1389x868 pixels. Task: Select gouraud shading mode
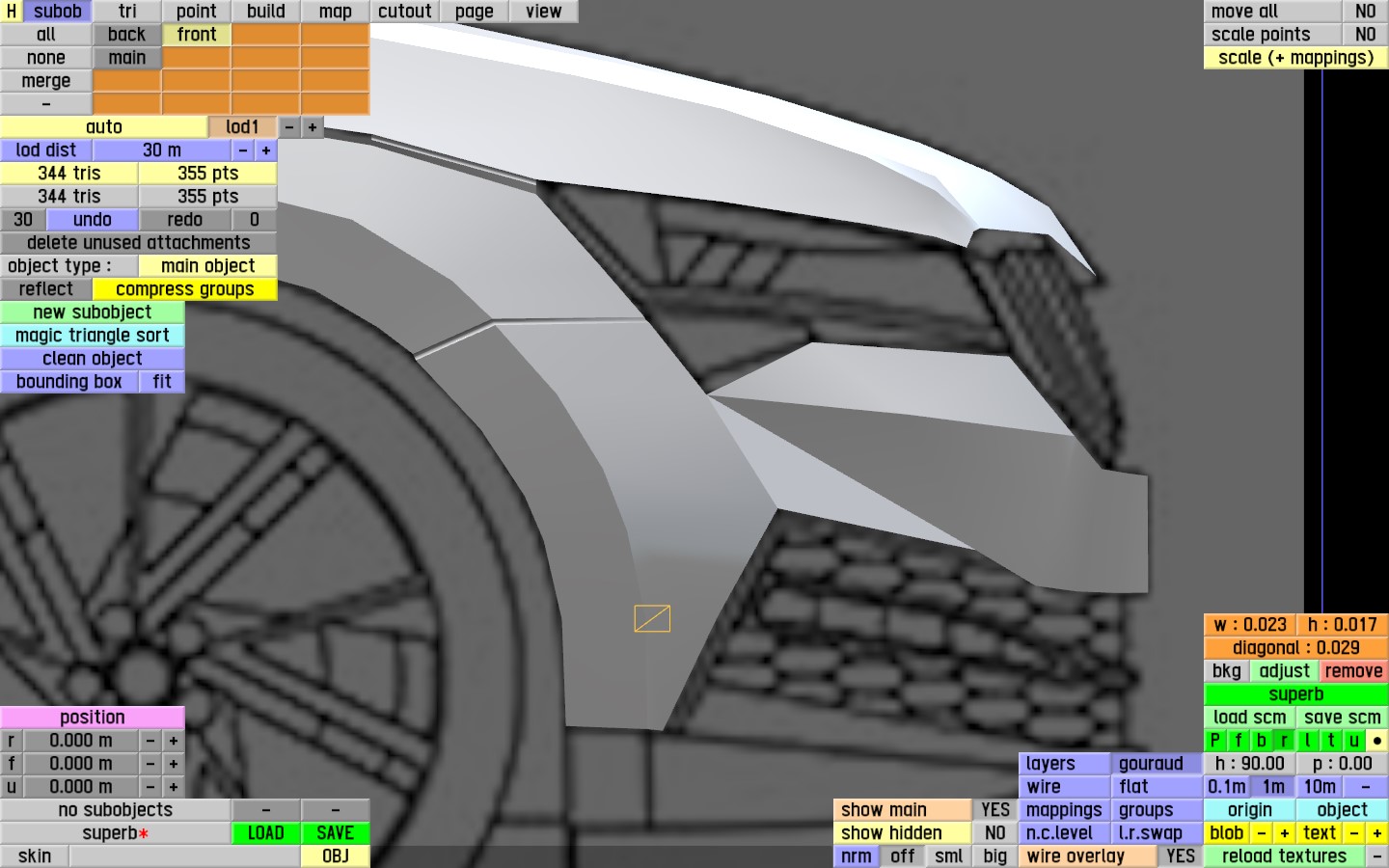point(1157,764)
